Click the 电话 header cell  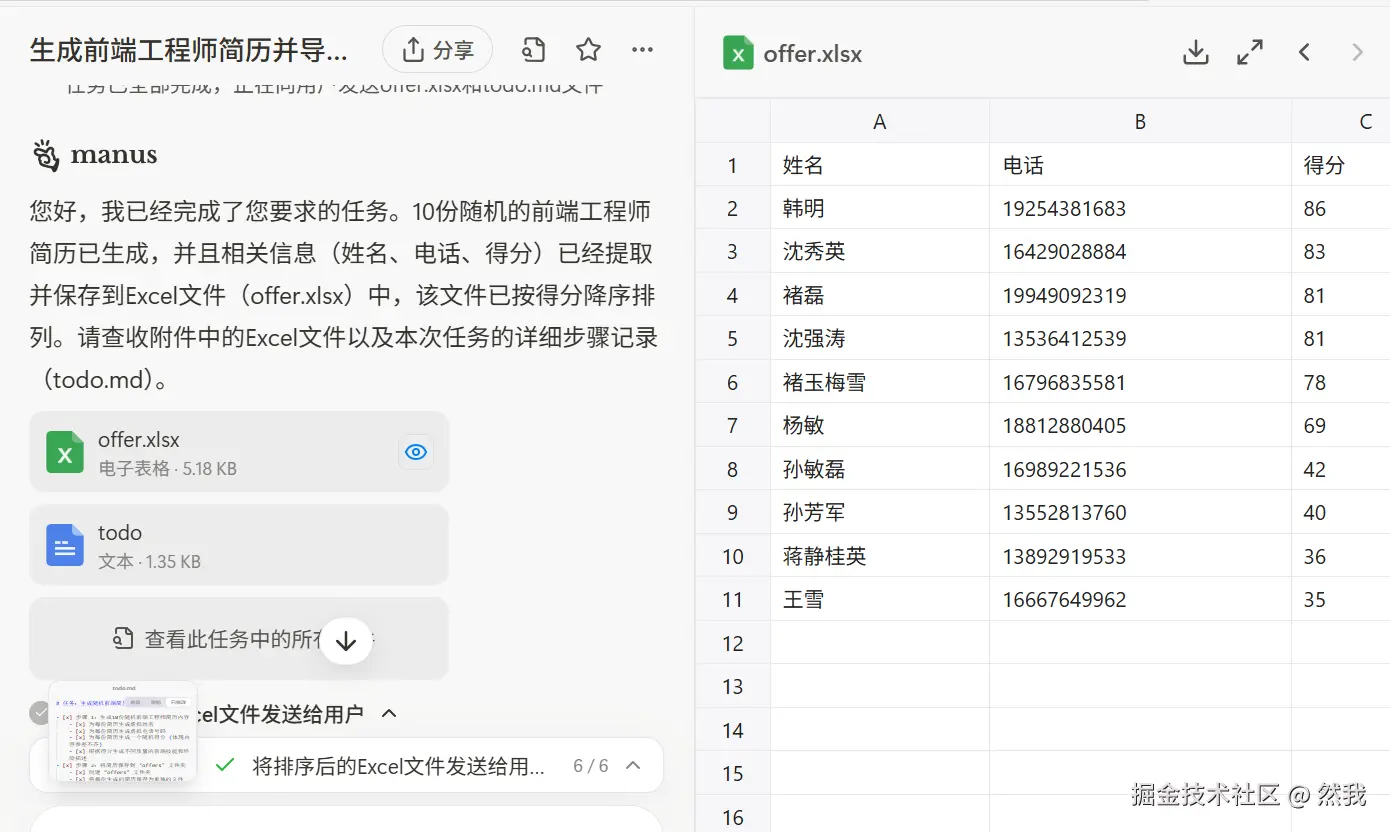click(x=1141, y=165)
